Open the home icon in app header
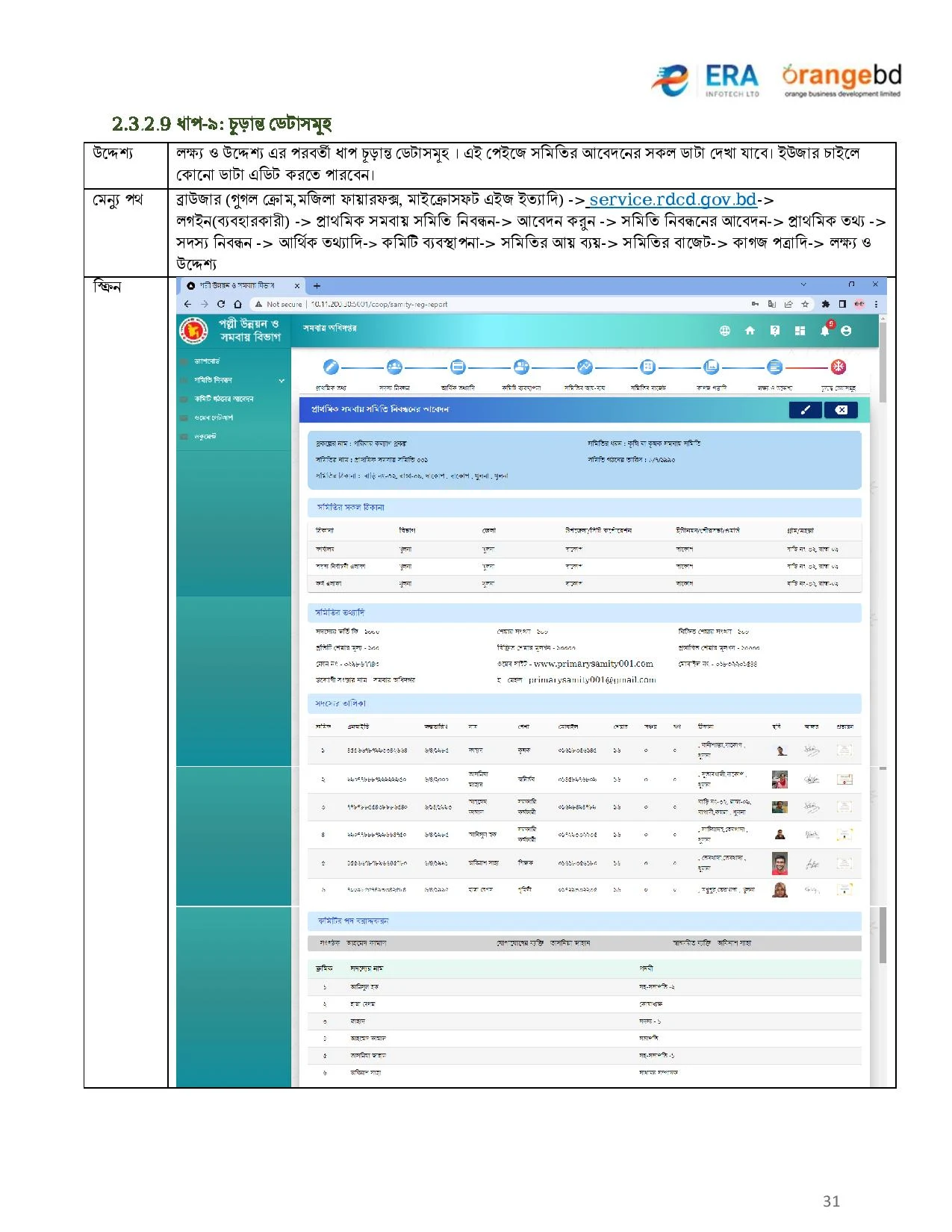The height and width of the screenshot is (1232, 952). [750, 331]
